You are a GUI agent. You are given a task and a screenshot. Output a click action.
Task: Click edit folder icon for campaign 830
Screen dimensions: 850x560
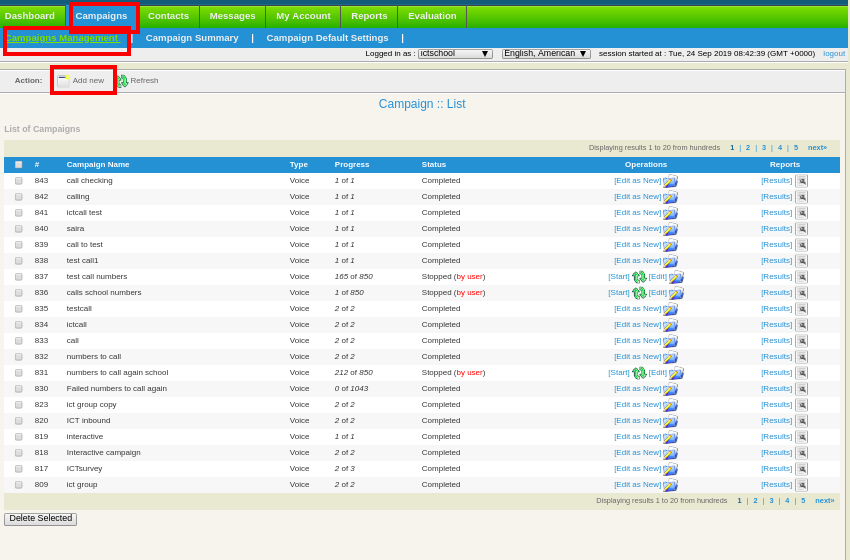[x=670, y=389]
